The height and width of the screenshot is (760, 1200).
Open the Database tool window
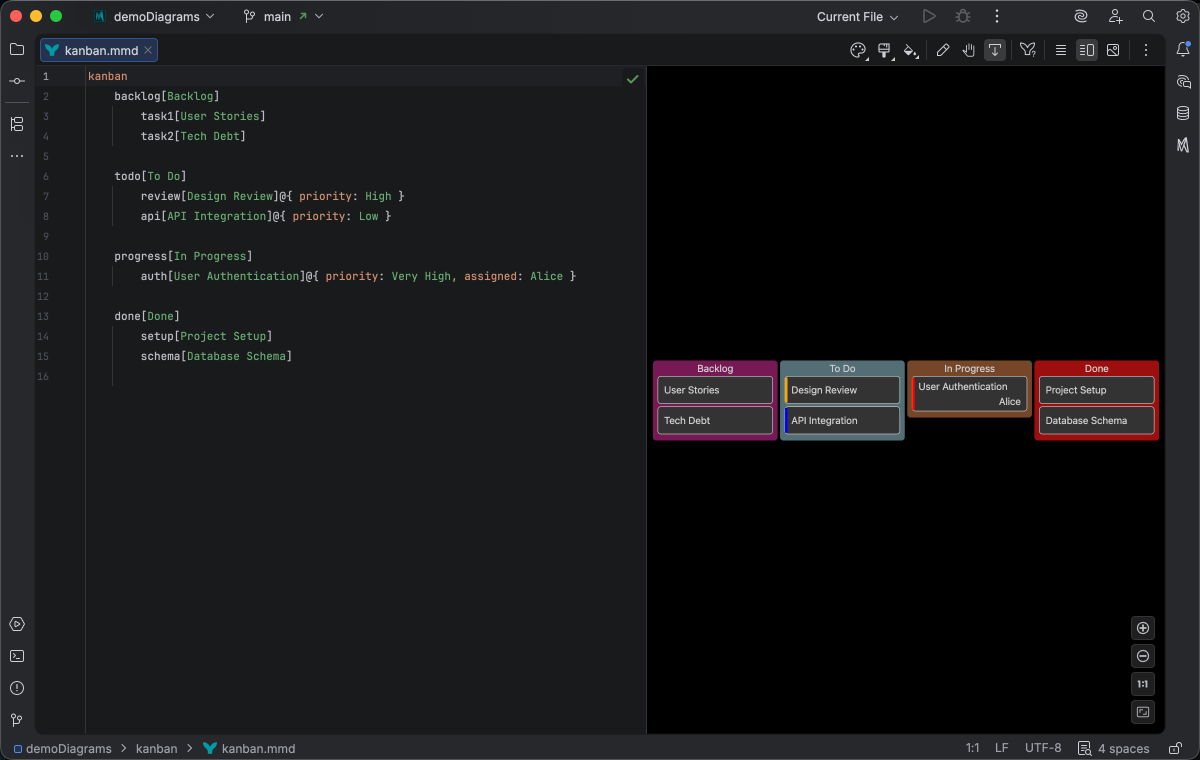[1183, 113]
